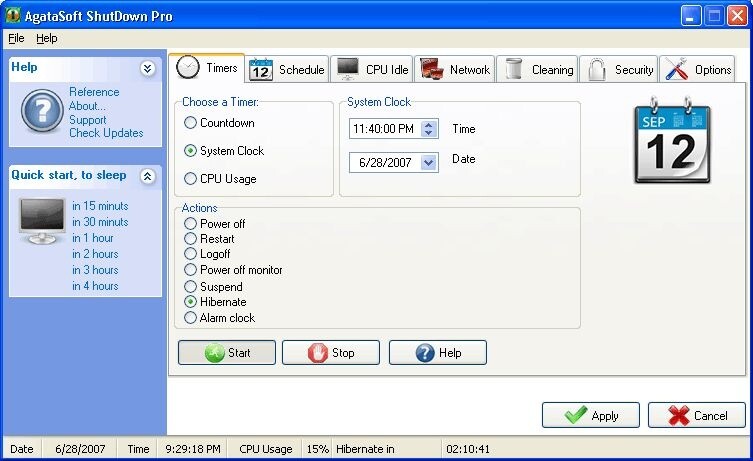Viewport: 753px width, 461px height.
Task: Open the Date dropdown calendar arrow
Action: [x=428, y=163]
